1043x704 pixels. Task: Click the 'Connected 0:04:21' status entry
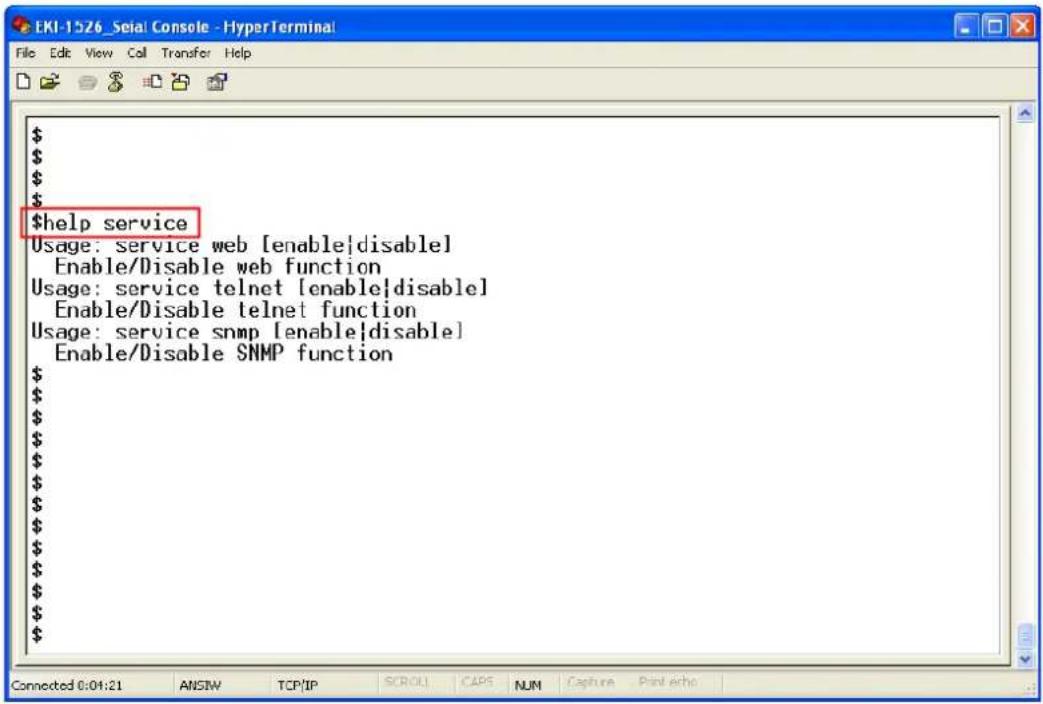pyautogui.click(x=67, y=685)
